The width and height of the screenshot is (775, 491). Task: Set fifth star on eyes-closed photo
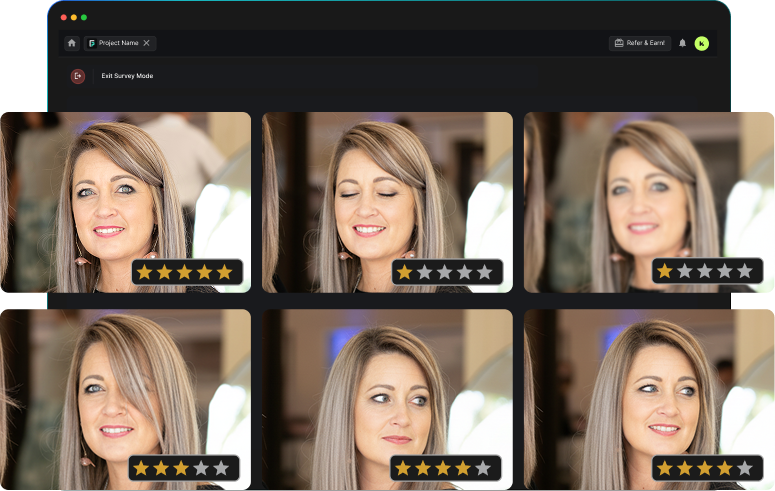[x=484, y=272]
